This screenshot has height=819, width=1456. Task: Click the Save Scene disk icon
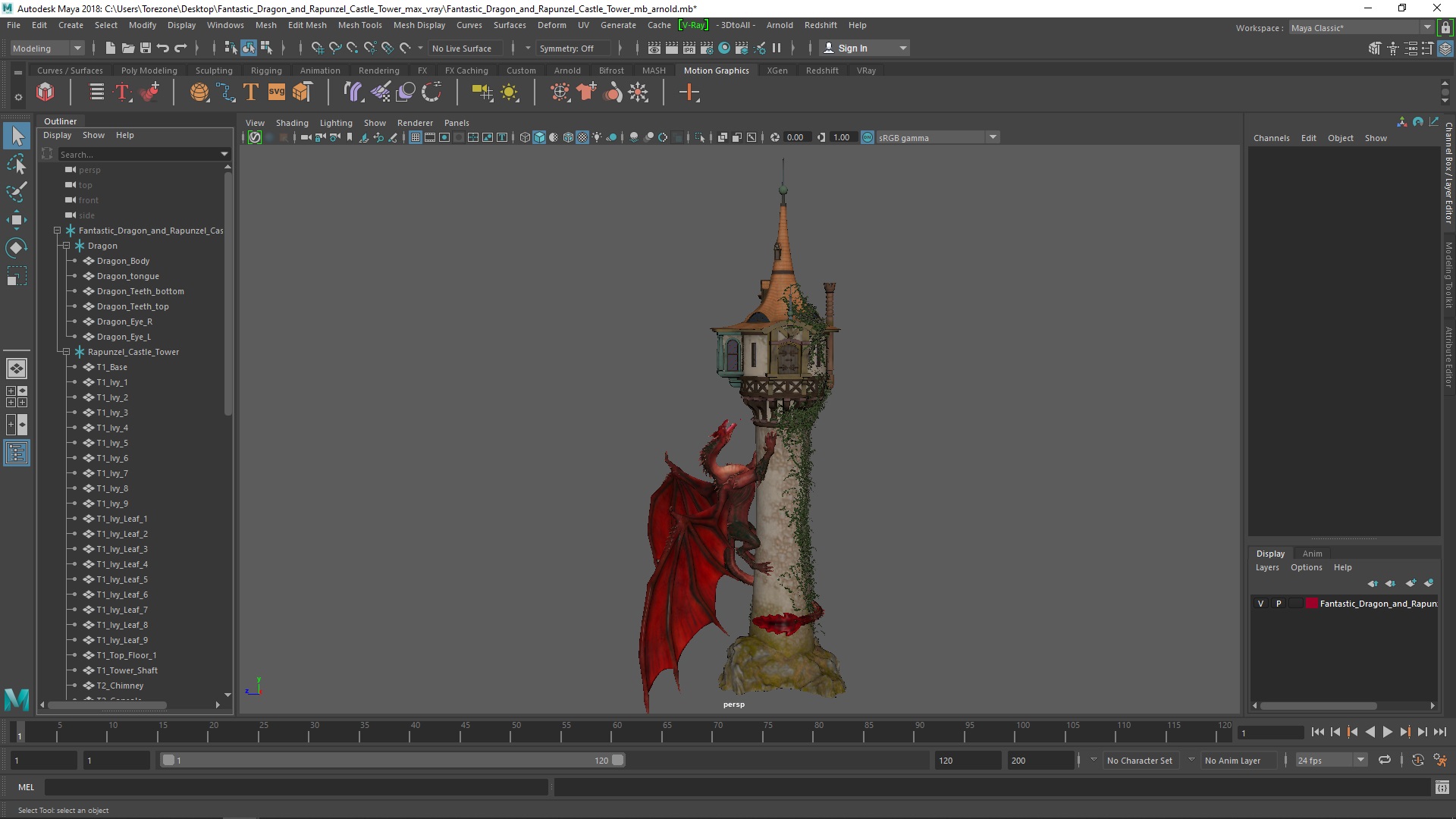pos(146,48)
